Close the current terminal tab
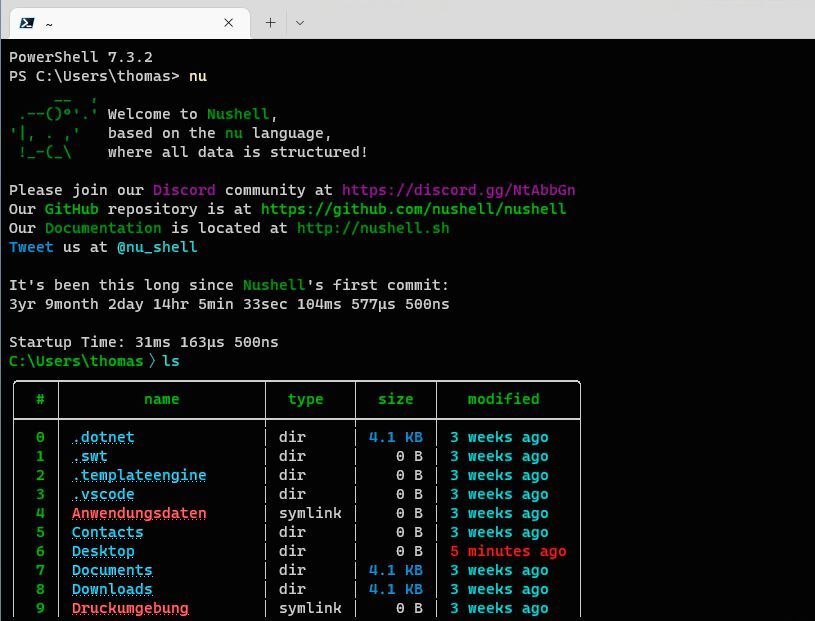 coord(228,22)
